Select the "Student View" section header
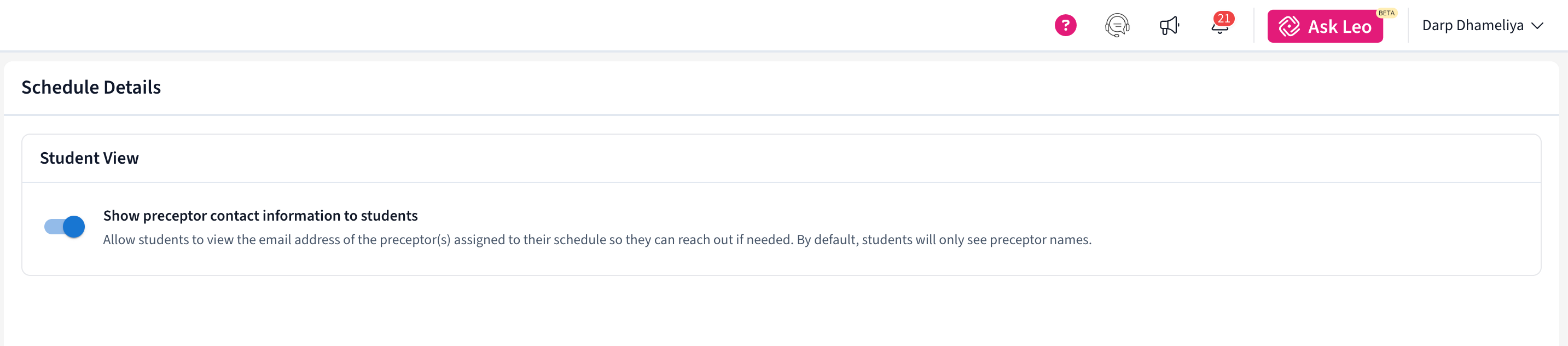1568x346 pixels. click(x=90, y=158)
